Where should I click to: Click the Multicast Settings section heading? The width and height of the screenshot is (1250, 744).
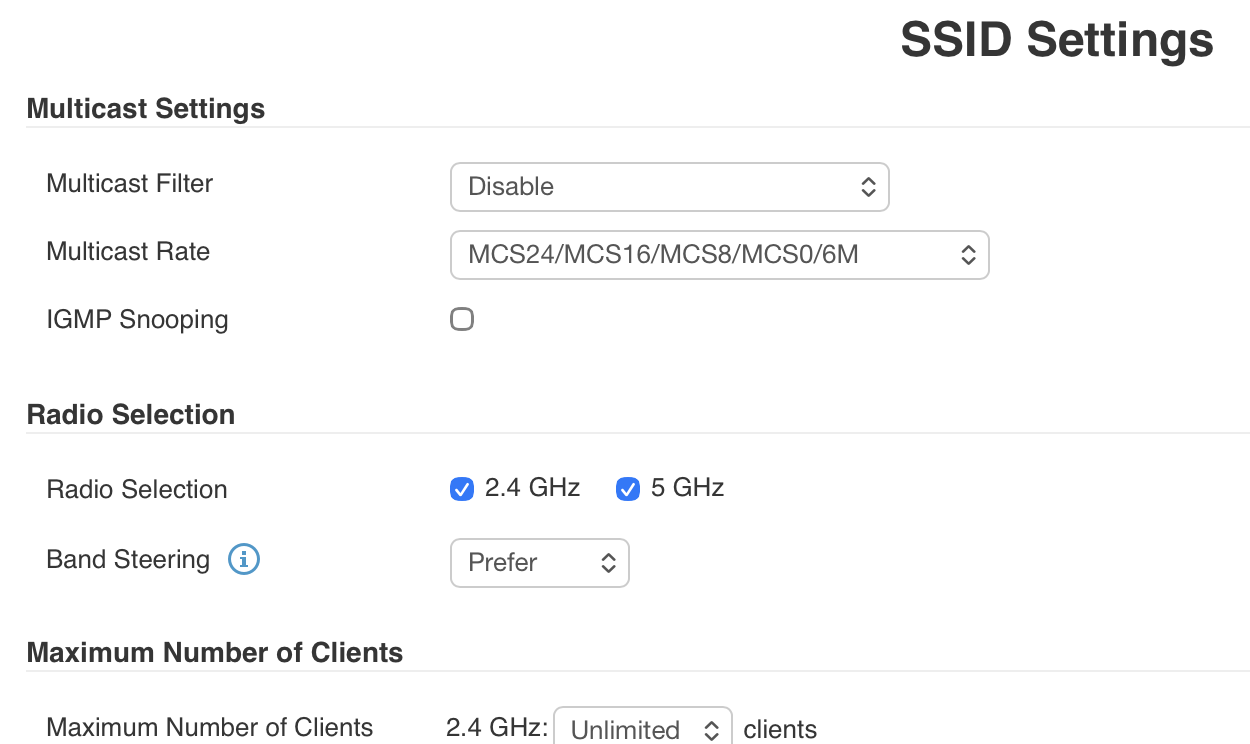(146, 109)
